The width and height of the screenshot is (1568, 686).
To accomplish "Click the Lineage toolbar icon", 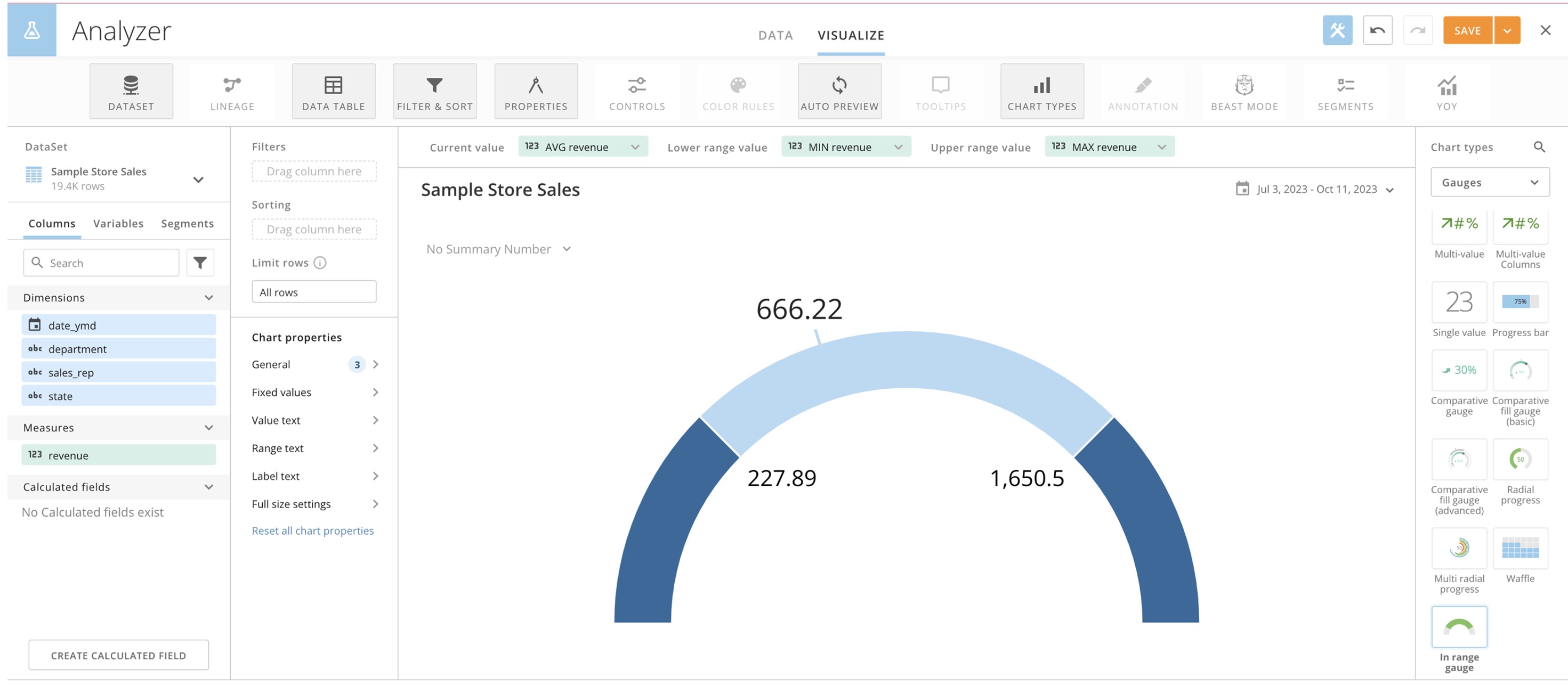I will point(232,91).
